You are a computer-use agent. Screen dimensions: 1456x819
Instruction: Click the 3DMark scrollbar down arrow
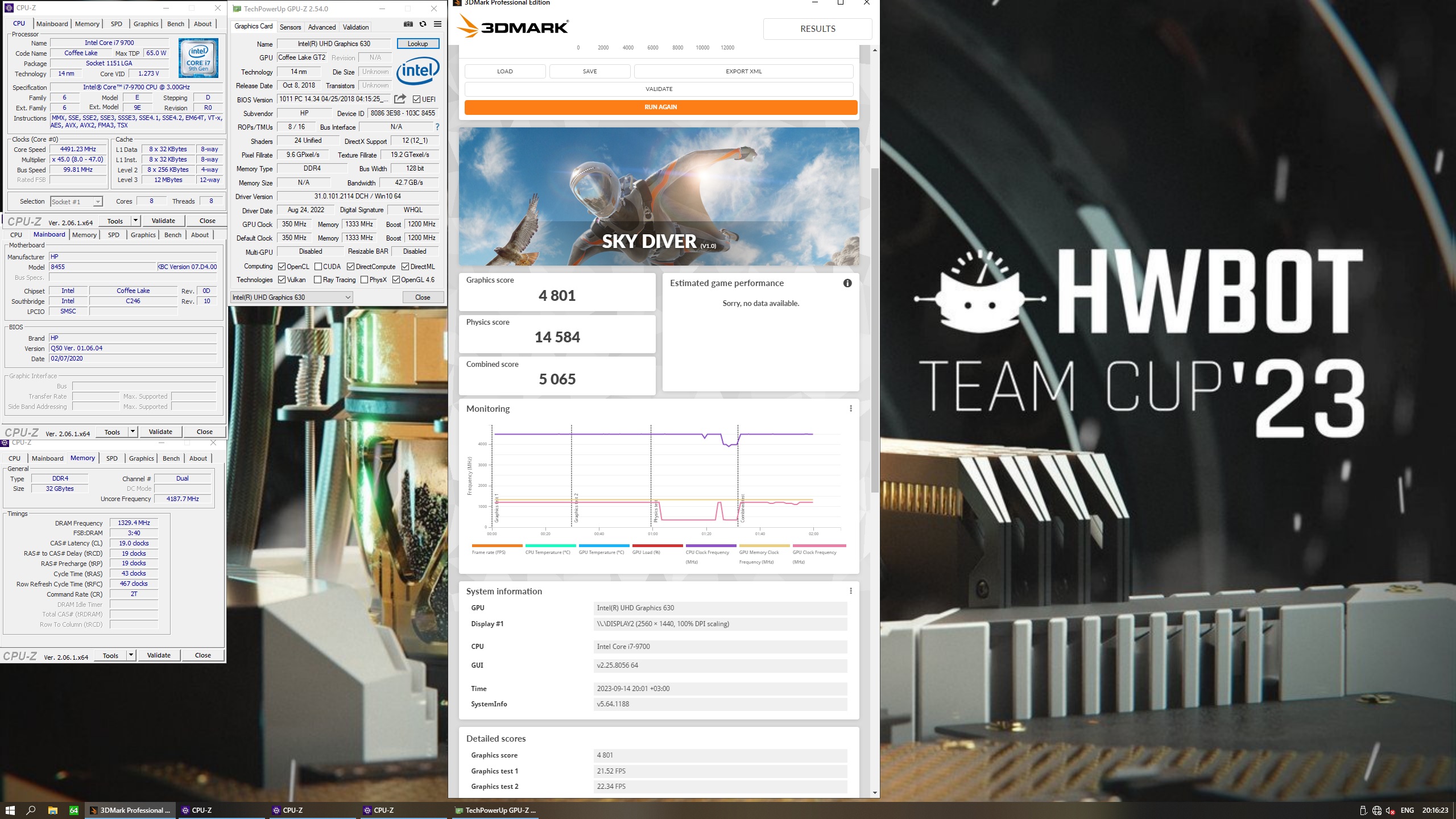point(875,792)
